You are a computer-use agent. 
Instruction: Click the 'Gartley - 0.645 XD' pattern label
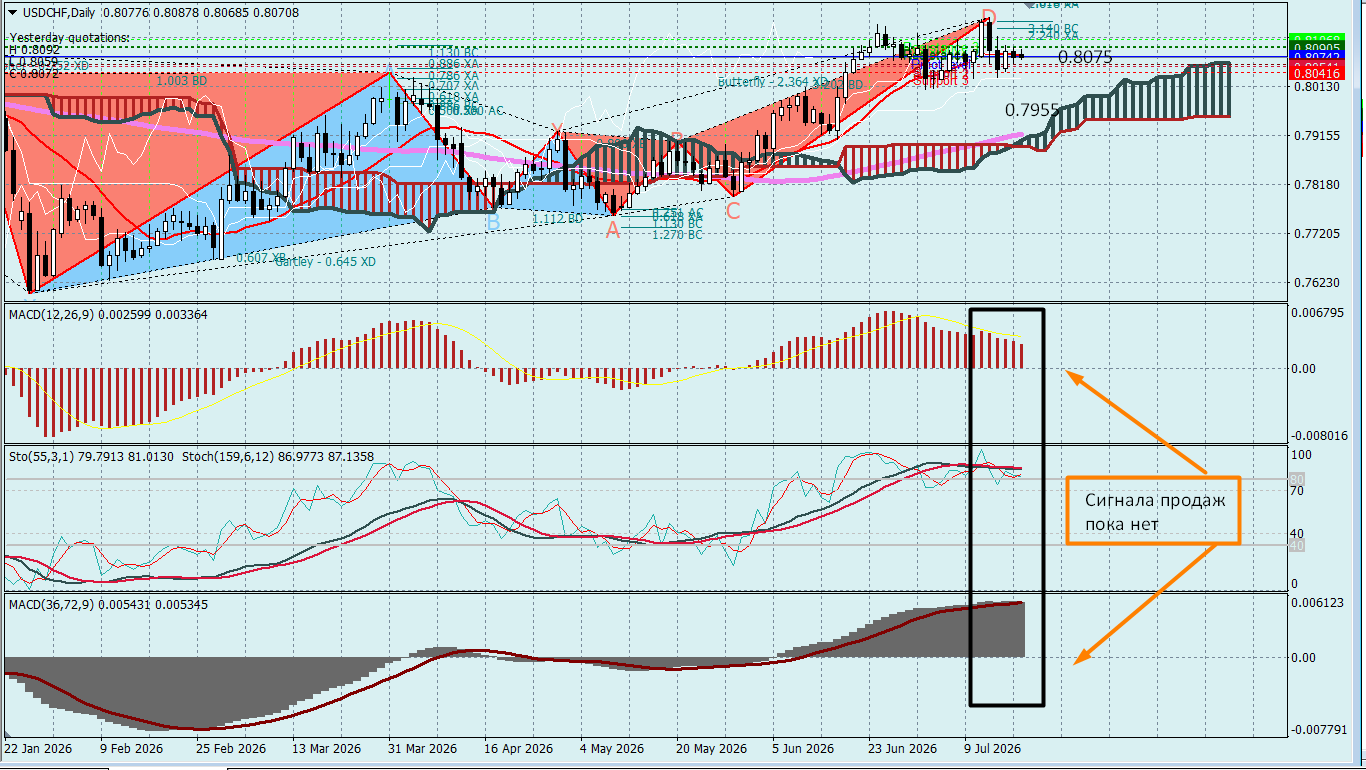326,261
